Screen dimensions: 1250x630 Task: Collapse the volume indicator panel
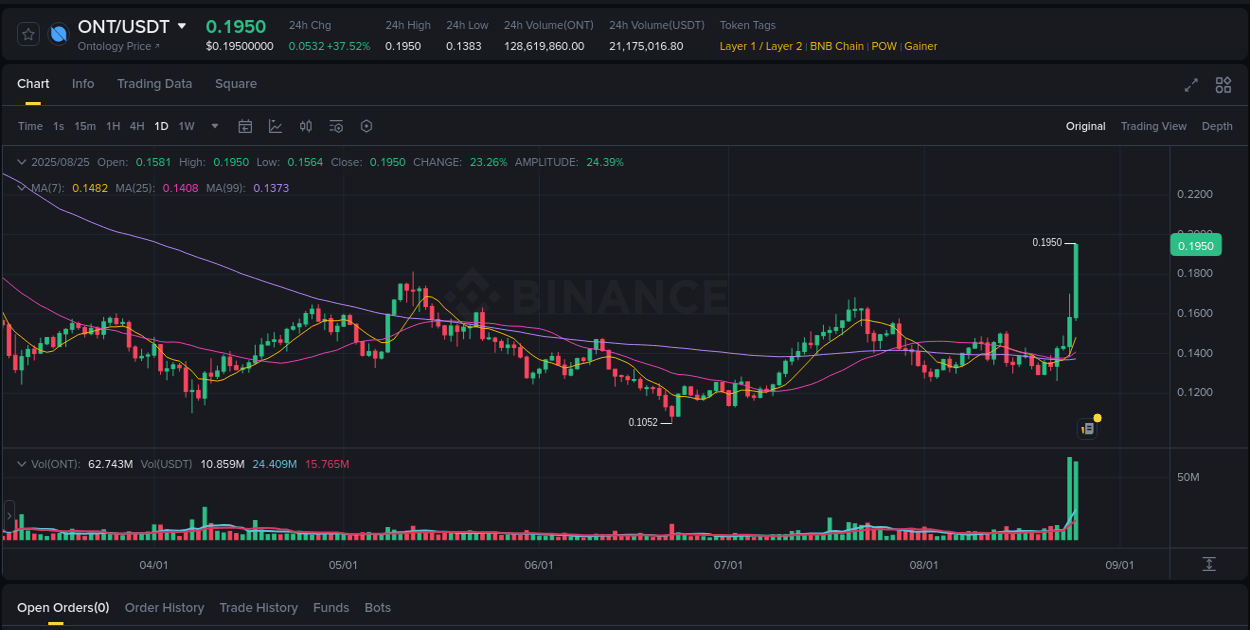coord(22,463)
